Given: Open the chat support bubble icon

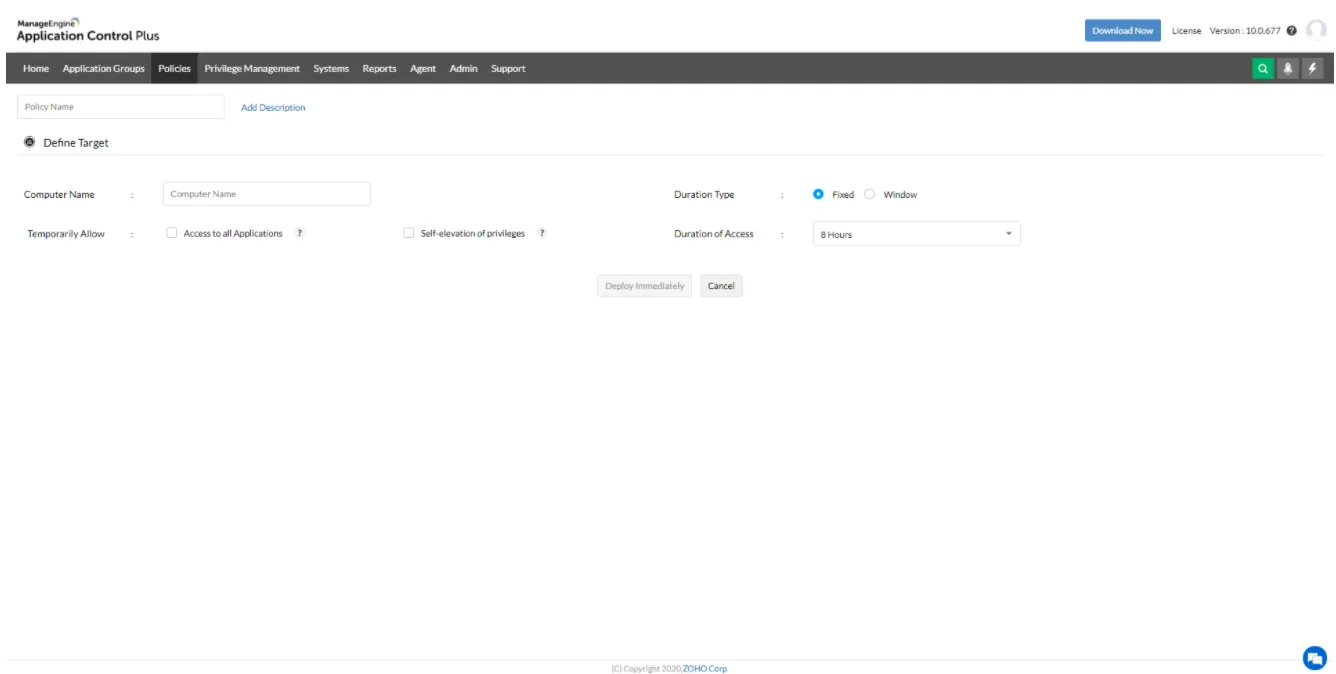Looking at the screenshot, I should click(1314, 657).
